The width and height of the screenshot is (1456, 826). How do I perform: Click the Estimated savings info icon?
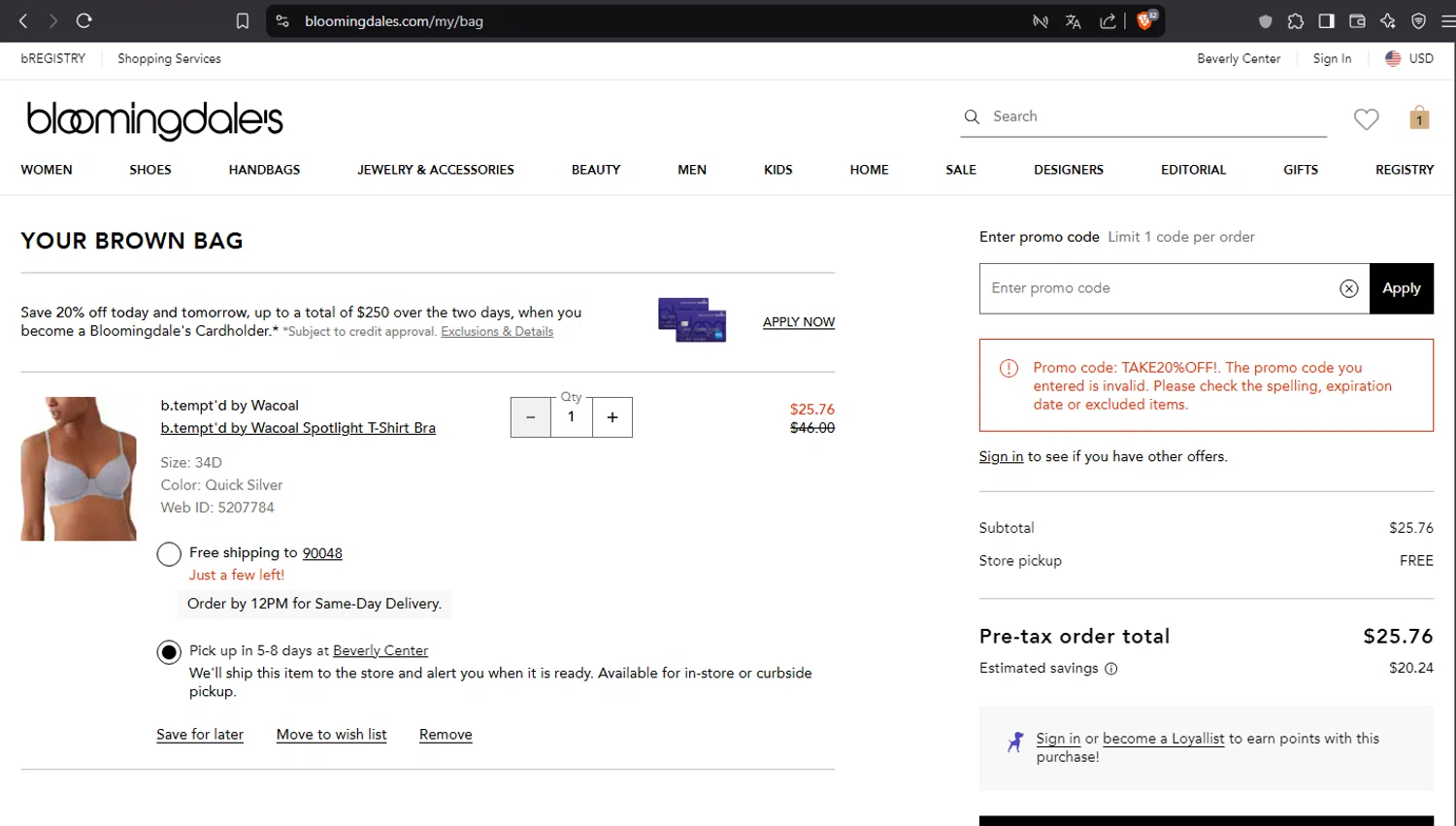(x=1111, y=669)
